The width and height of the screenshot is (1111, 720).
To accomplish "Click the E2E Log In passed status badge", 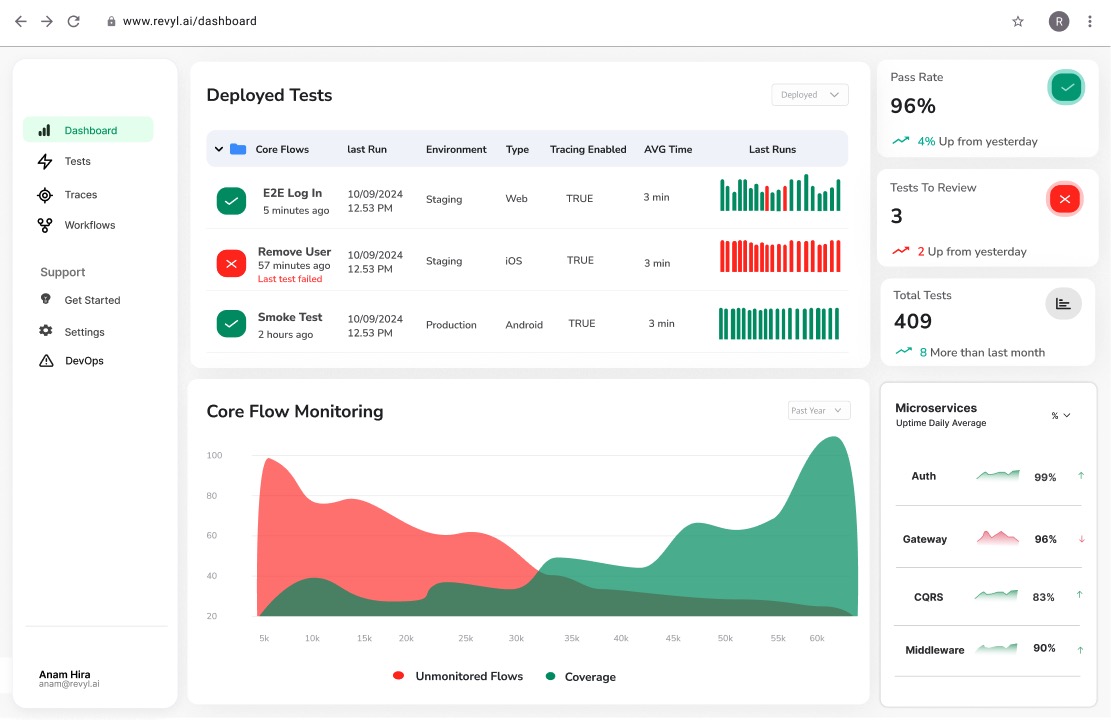I will coord(231,201).
